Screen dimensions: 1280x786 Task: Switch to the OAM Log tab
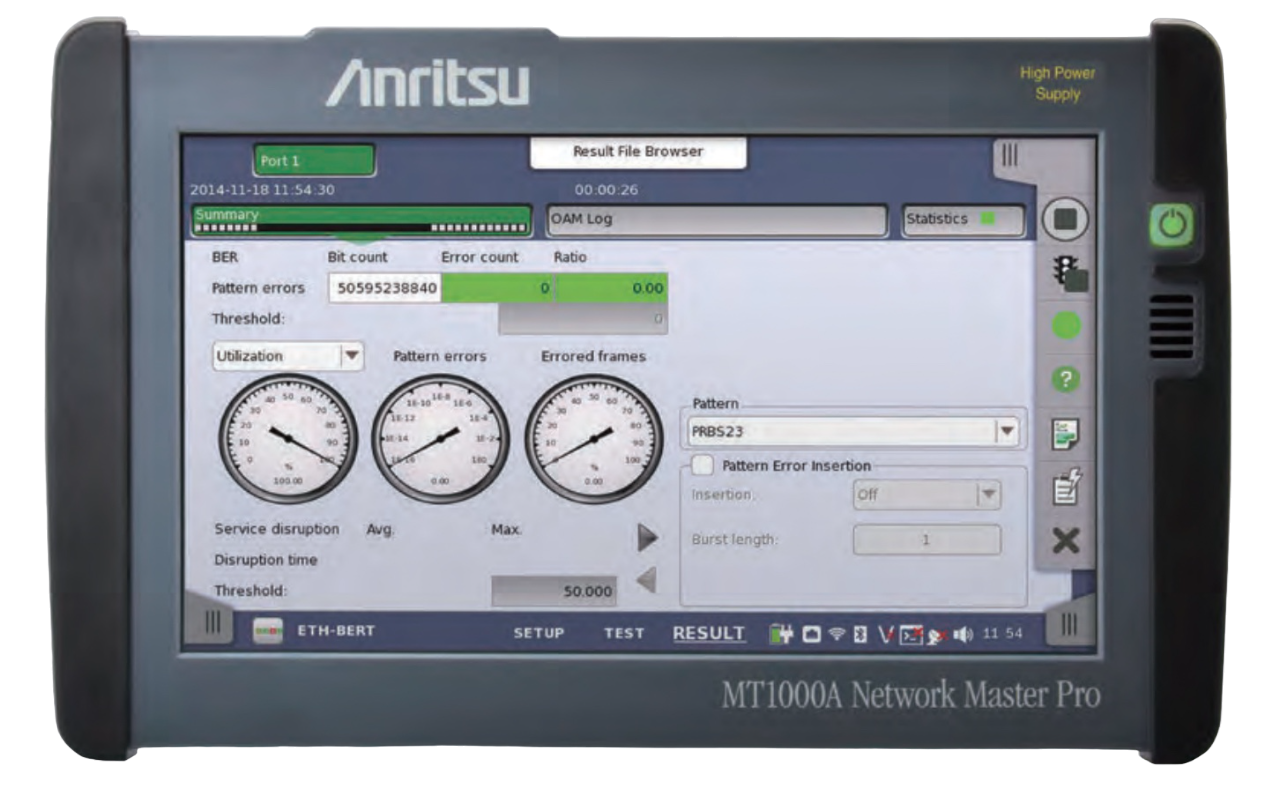pos(716,220)
